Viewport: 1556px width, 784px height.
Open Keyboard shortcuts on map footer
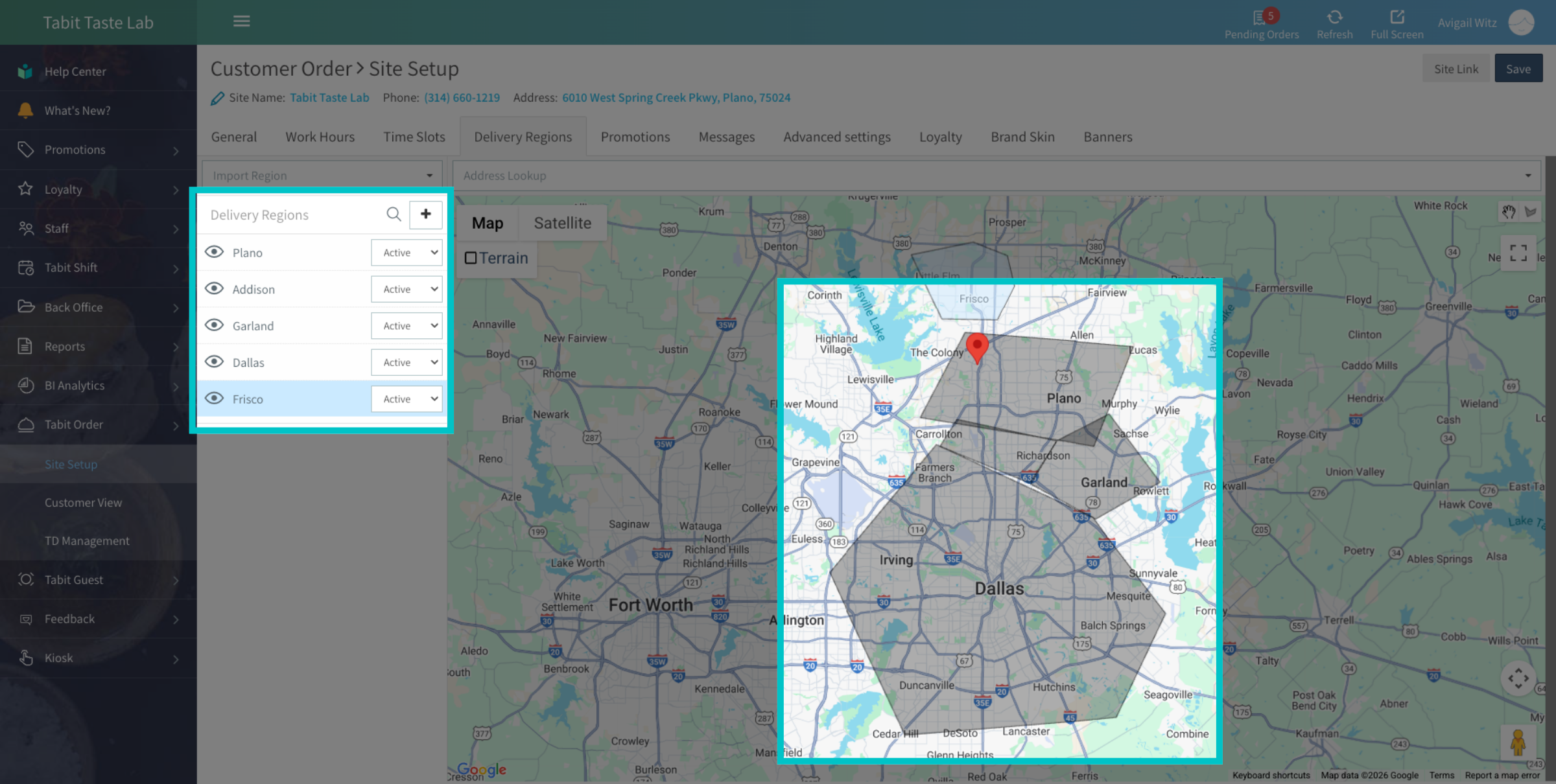pyautogui.click(x=1271, y=776)
